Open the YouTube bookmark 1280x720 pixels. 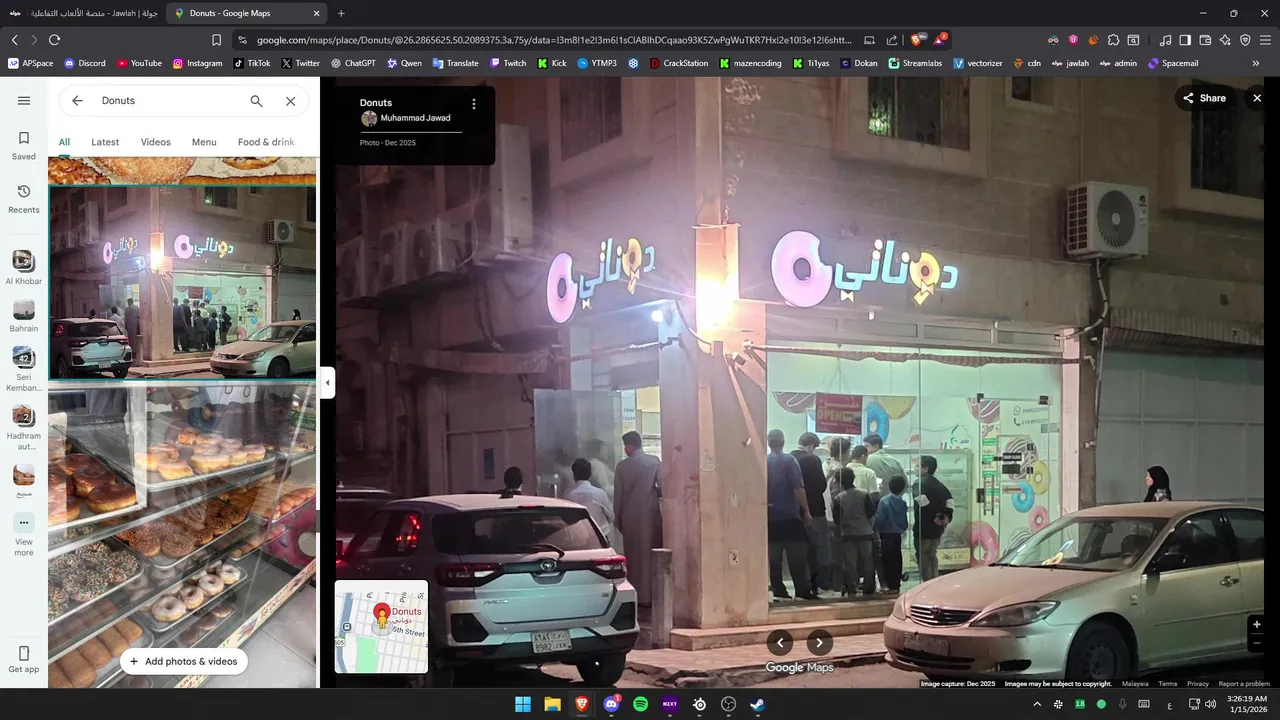coord(139,63)
